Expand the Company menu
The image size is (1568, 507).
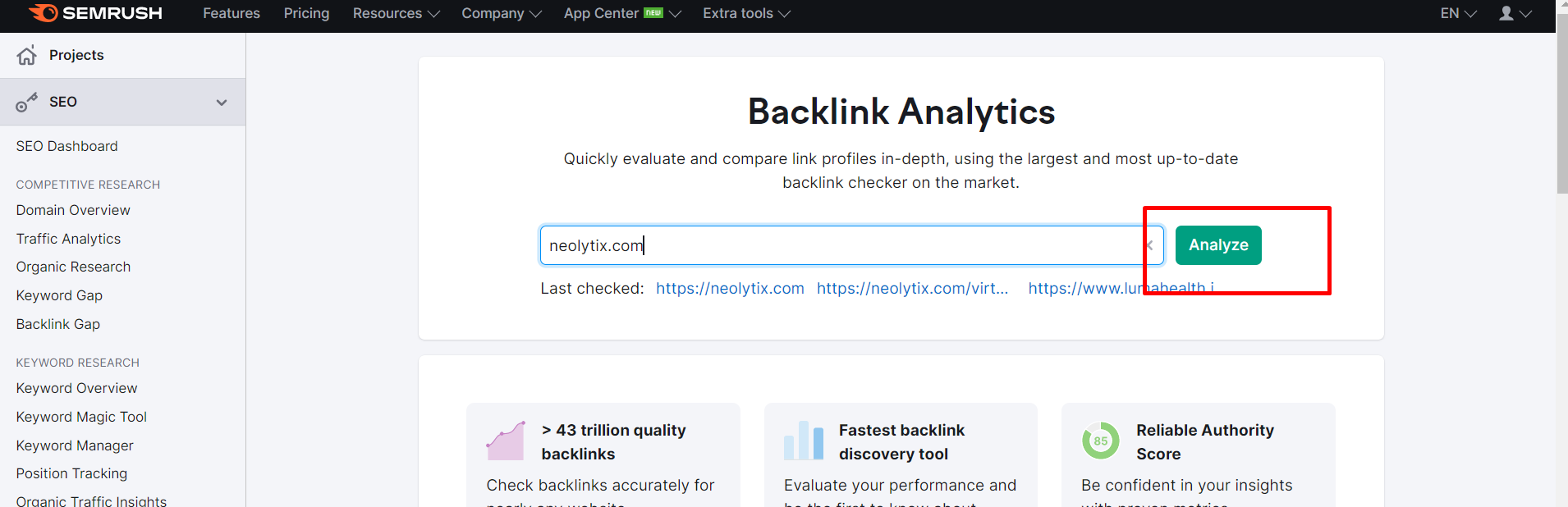(502, 13)
